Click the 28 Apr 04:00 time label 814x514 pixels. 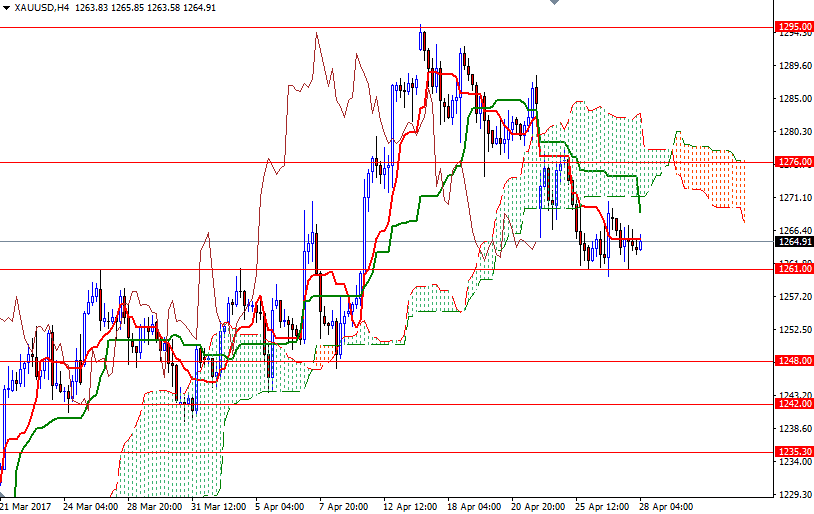point(667,506)
